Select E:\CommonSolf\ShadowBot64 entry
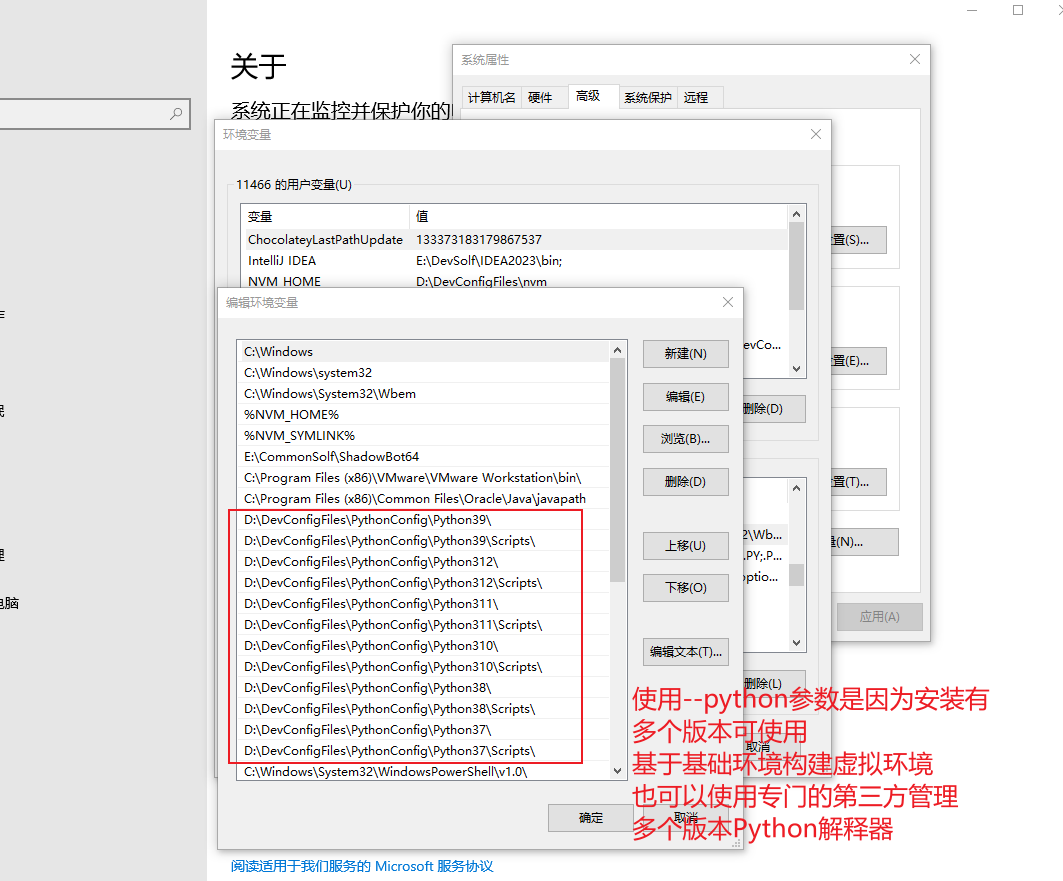1063x881 pixels. (x=424, y=457)
